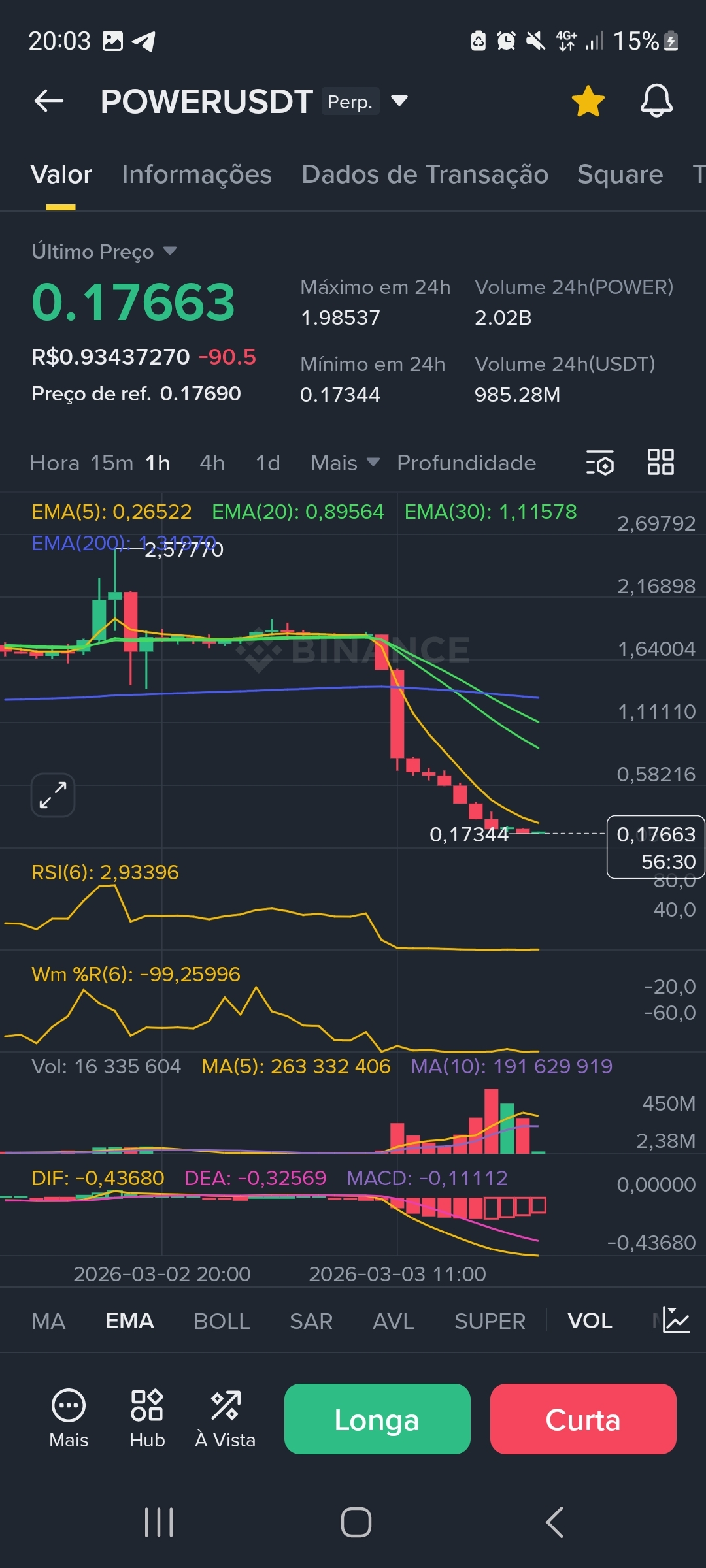706x1568 pixels.
Task: Select the 4h chart interval
Action: pos(212,463)
